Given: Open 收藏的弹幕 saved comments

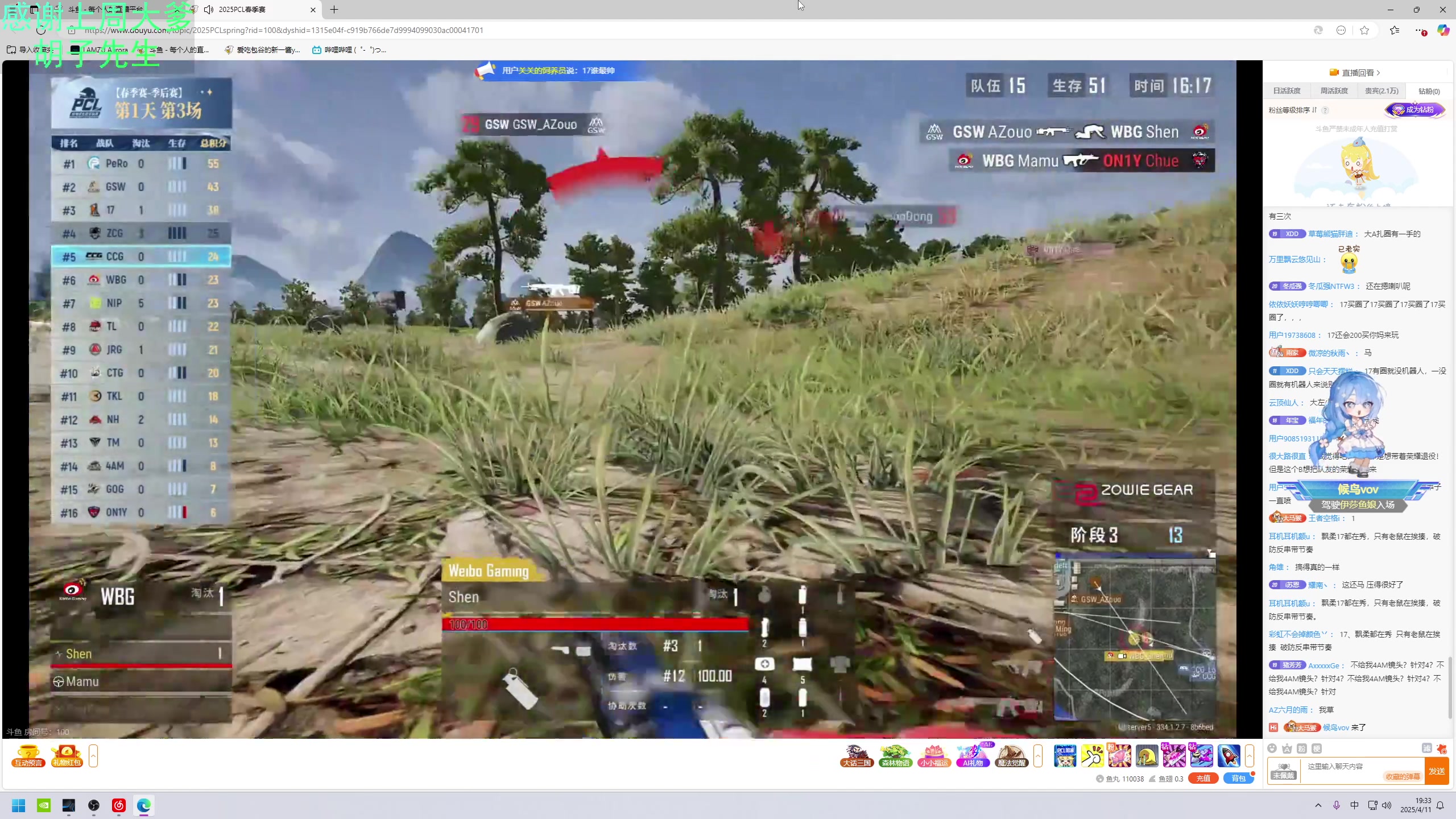Looking at the screenshot, I should pyautogui.click(x=1403, y=776).
